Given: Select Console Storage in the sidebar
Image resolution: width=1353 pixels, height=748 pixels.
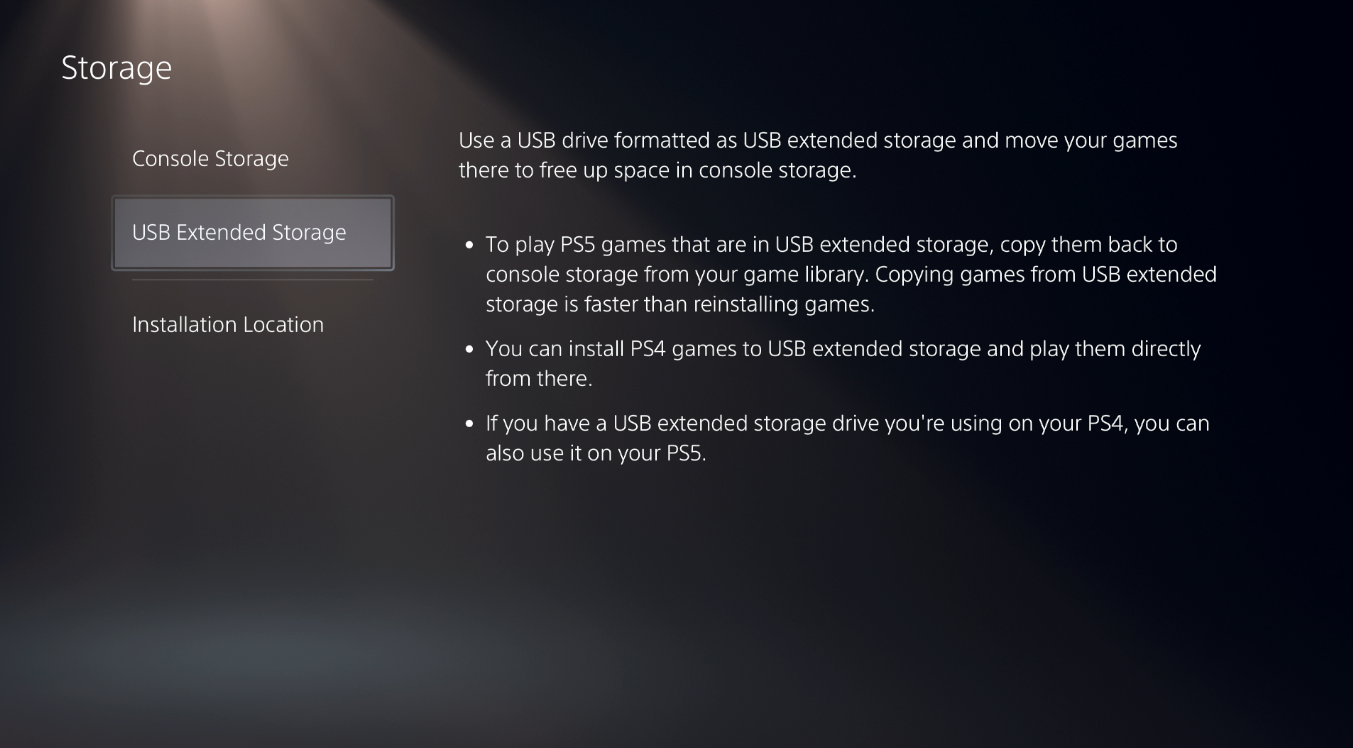Looking at the screenshot, I should [x=210, y=158].
